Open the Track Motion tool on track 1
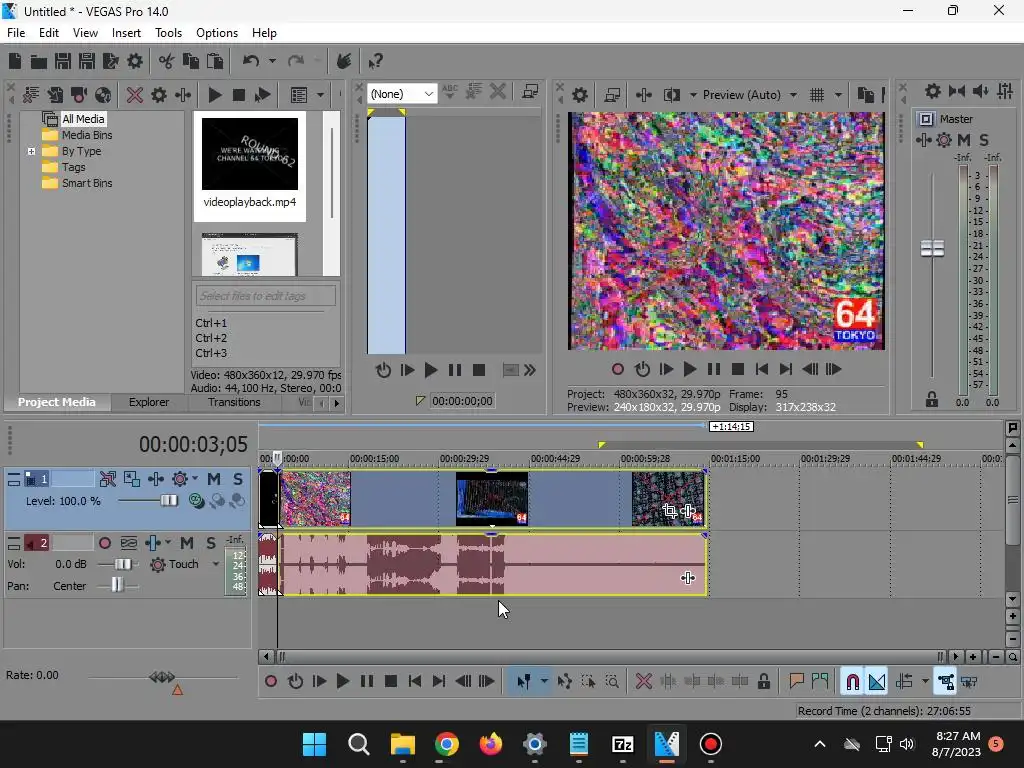Image resolution: width=1024 pixels, height=768 pixels. pos(132,479)
